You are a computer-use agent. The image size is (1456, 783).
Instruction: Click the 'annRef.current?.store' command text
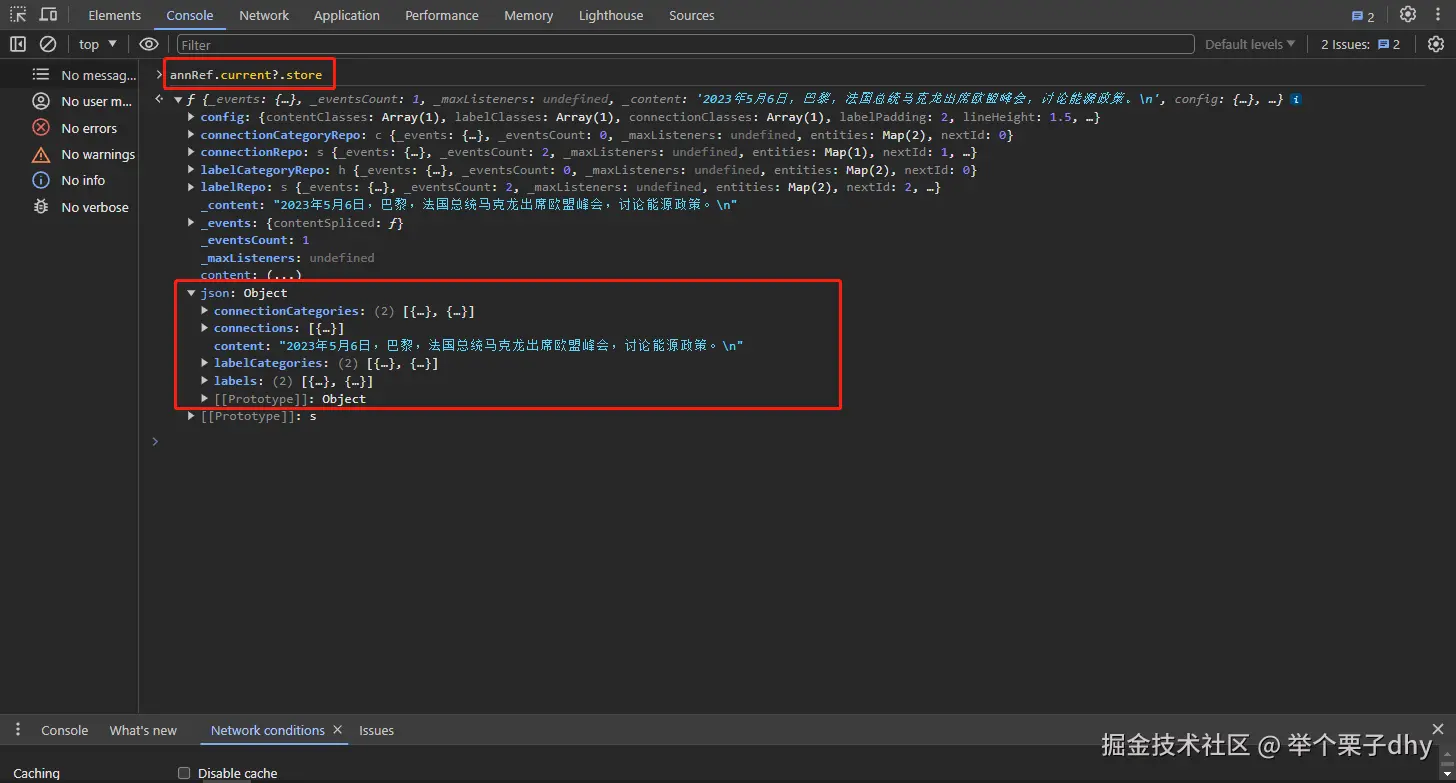point(246,75)
